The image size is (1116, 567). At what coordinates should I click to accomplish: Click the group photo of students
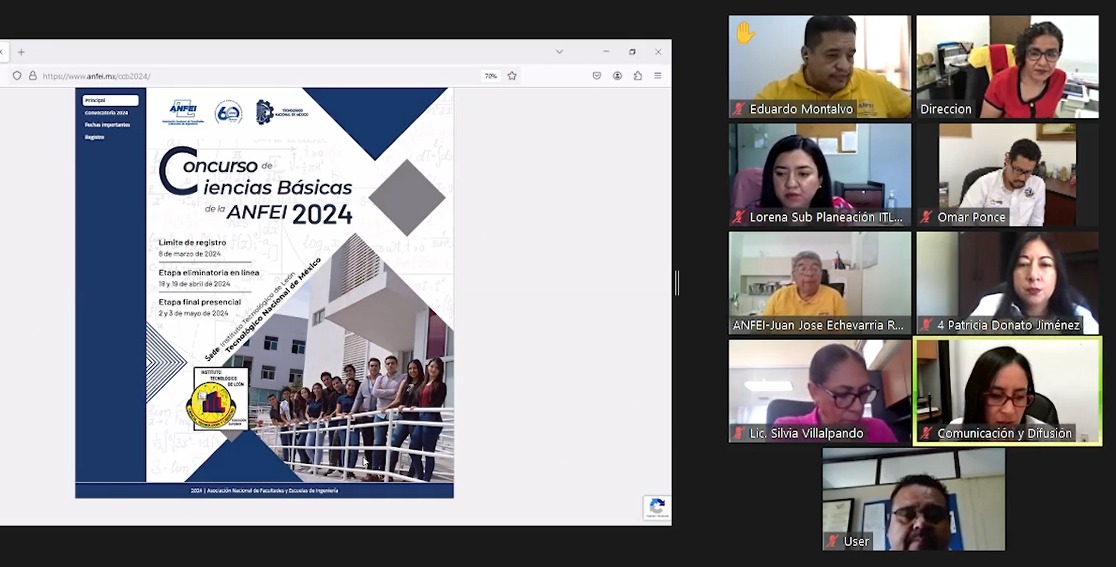click(357, 418)
